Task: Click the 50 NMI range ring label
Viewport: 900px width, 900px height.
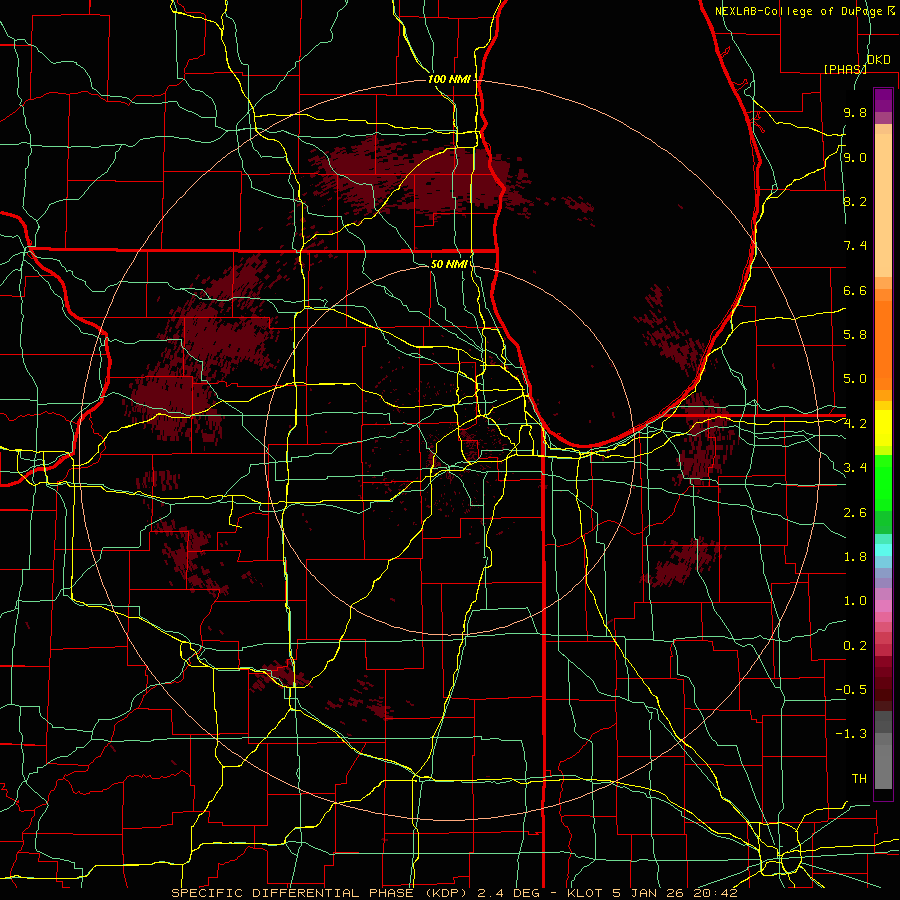Action: click(x=449, y=265)
